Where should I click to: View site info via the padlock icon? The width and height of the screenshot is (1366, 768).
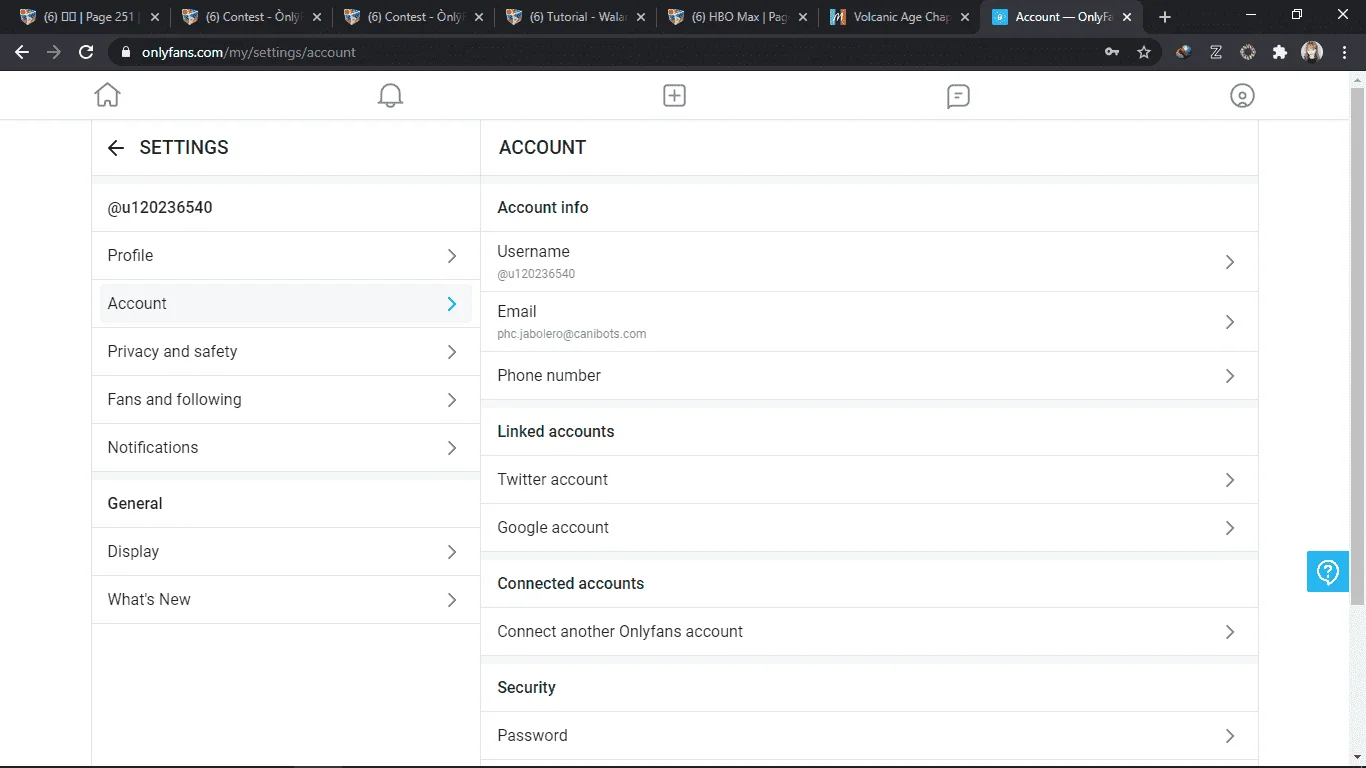point(125,52)
